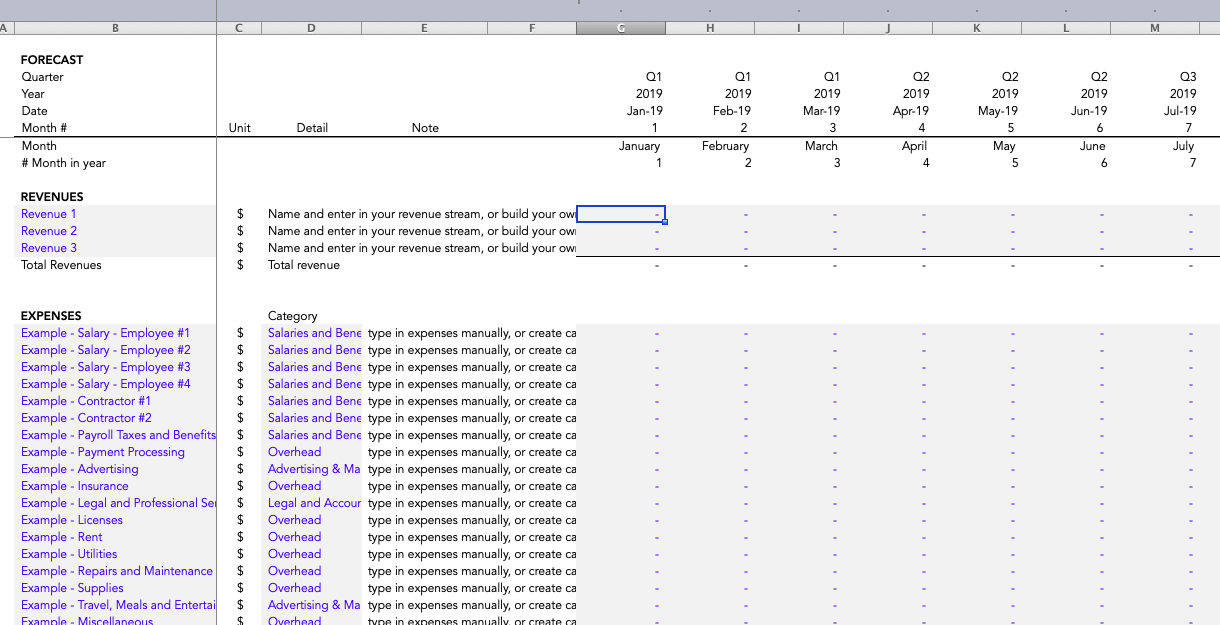Select Example - Supplies row label
This screenshot has height=625, width=1220.
[x=72, y=588]
